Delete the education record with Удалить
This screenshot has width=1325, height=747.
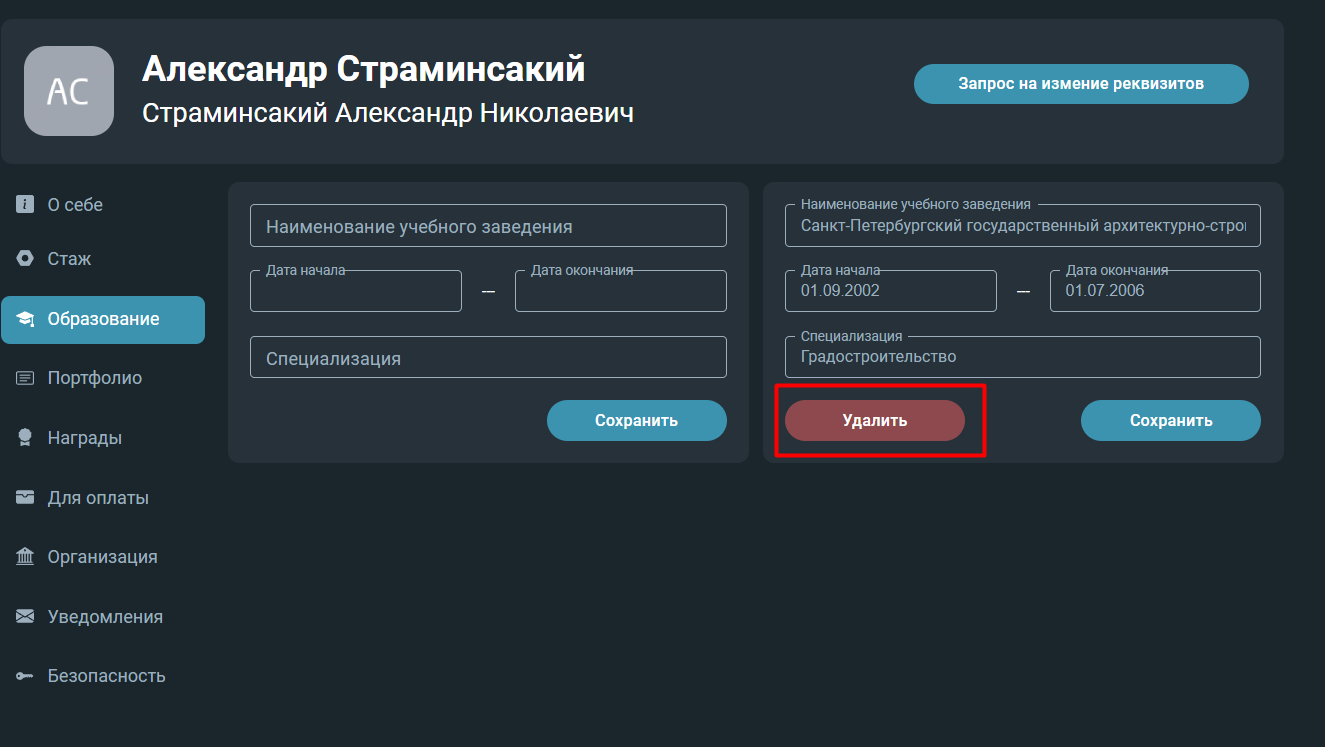tap(875, 421)
